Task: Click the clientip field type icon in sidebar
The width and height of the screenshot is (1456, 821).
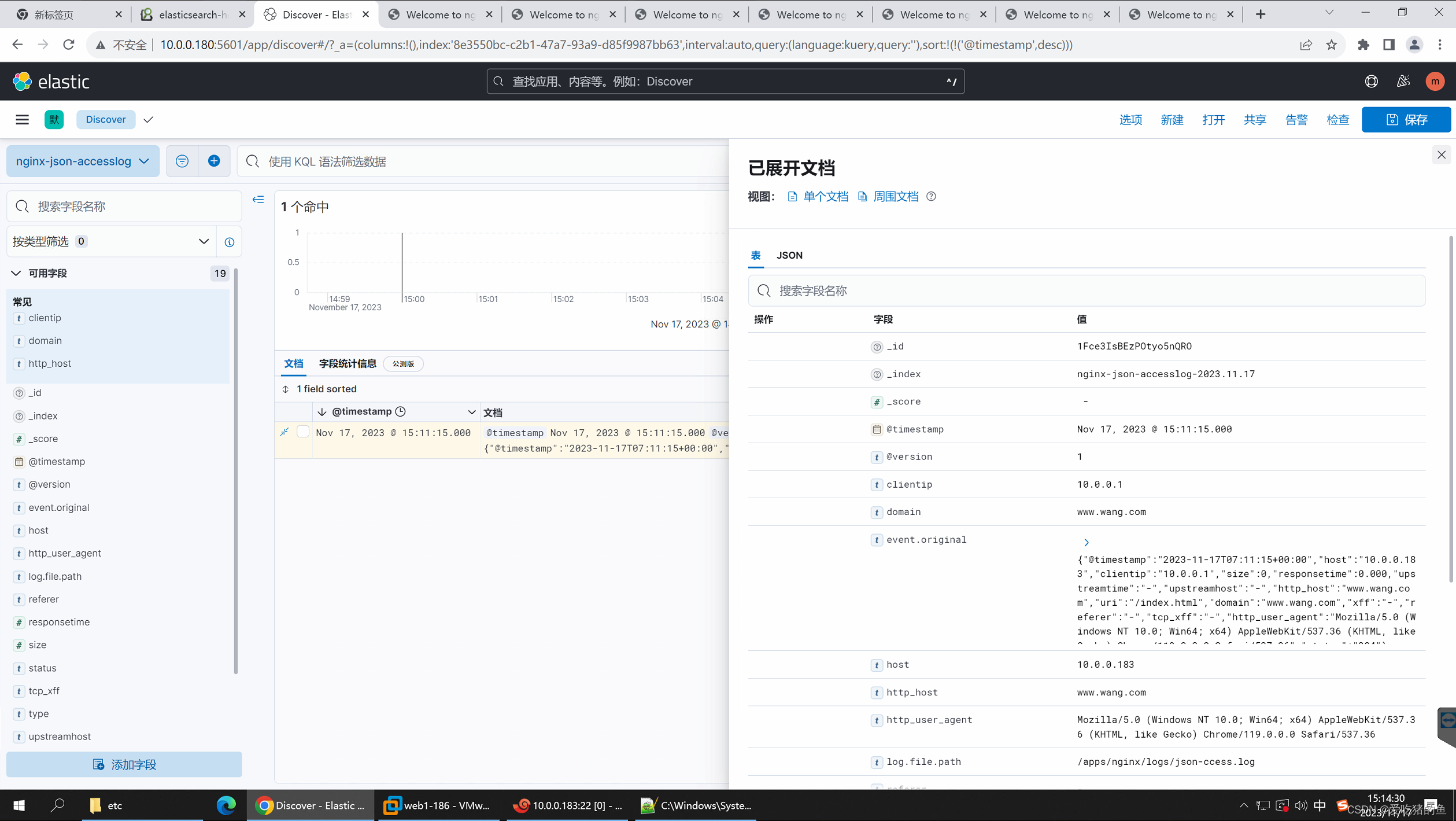Action: pyautogui.click(x=19, y=318)
